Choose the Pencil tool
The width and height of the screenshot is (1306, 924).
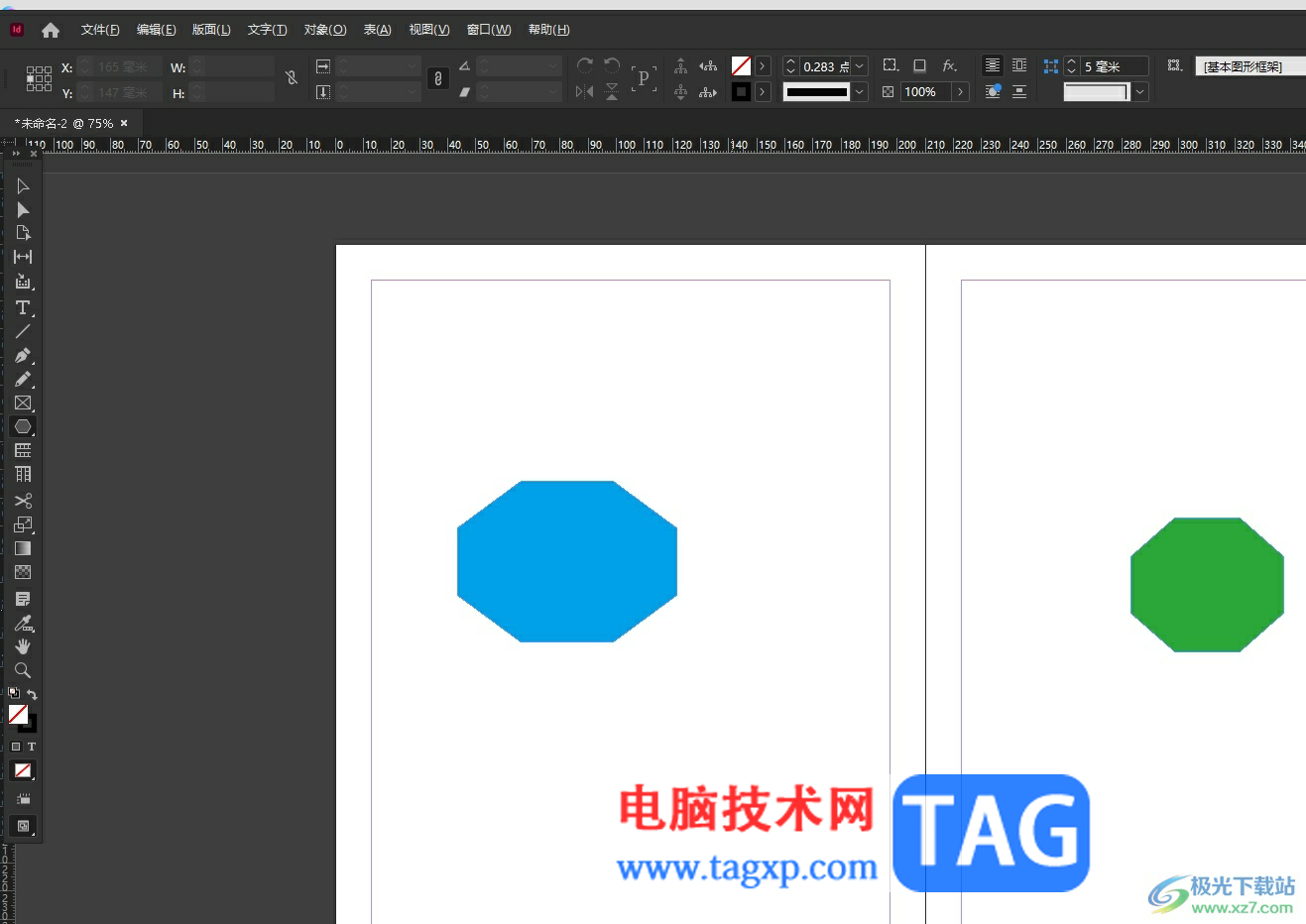[x=23, y=379]
